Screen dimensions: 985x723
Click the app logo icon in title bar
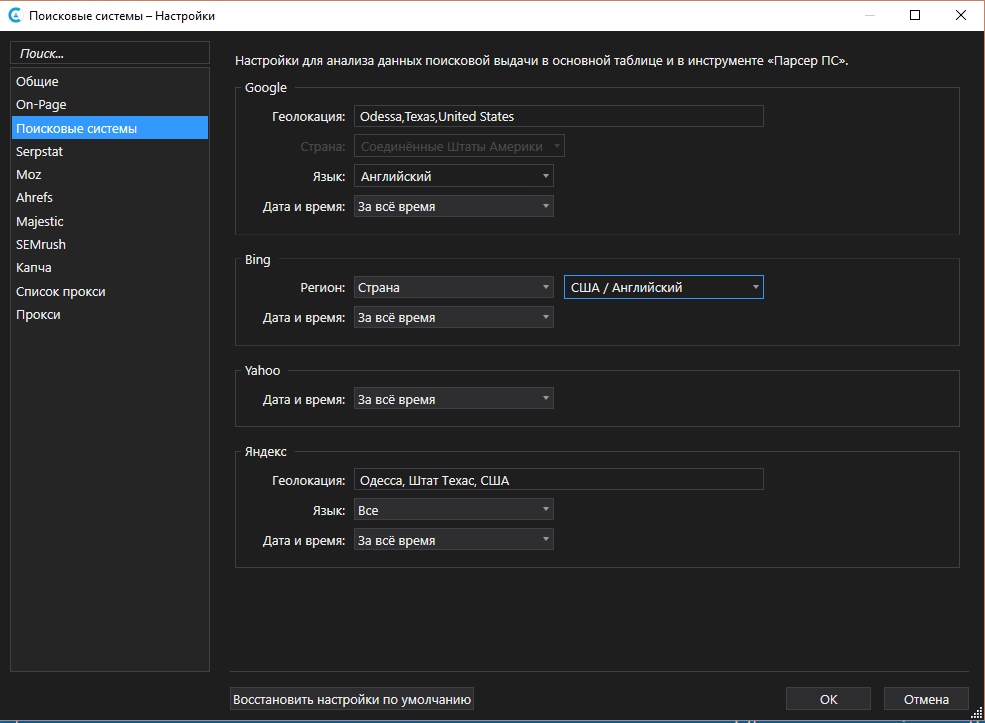click(15, 16)
